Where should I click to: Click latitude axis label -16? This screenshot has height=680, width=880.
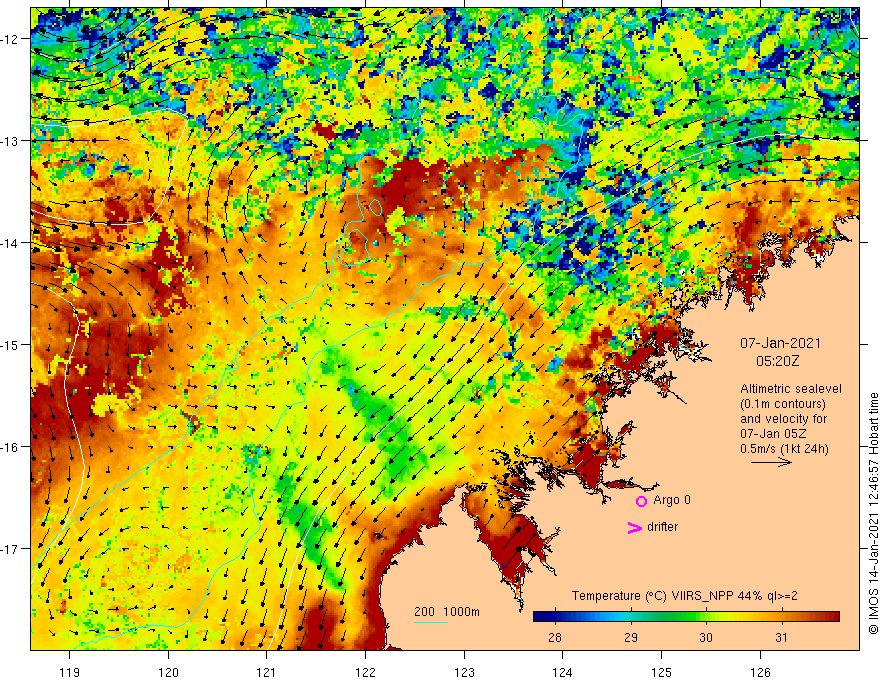tap(11, 447)
